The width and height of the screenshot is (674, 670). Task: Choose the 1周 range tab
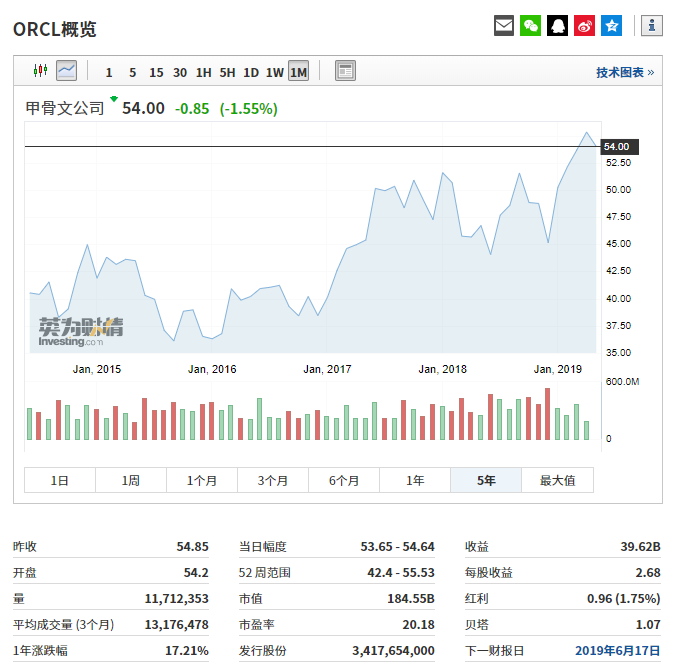[x=131, y=480]
